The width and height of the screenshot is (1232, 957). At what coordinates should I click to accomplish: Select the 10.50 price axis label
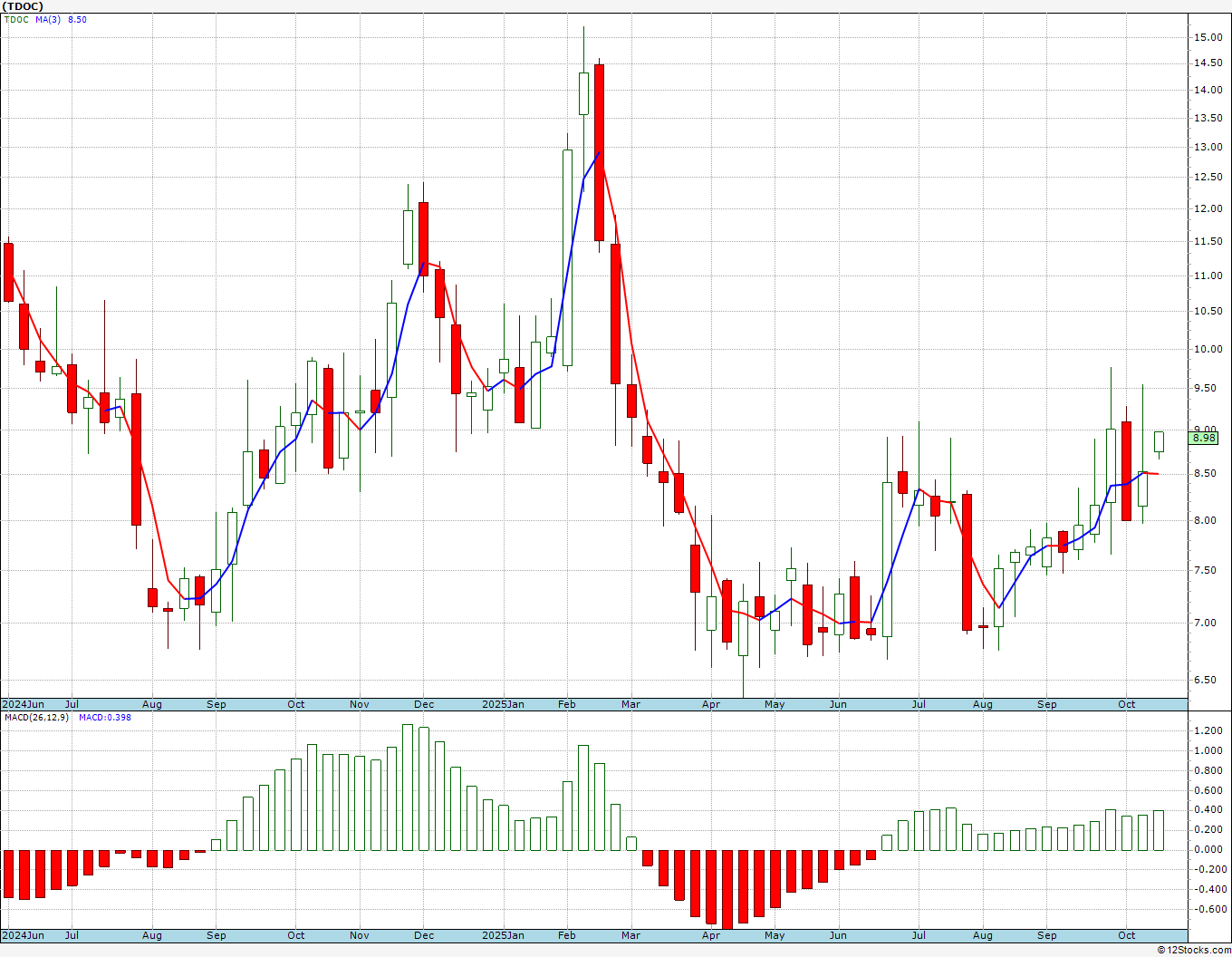pos(1208,311)
